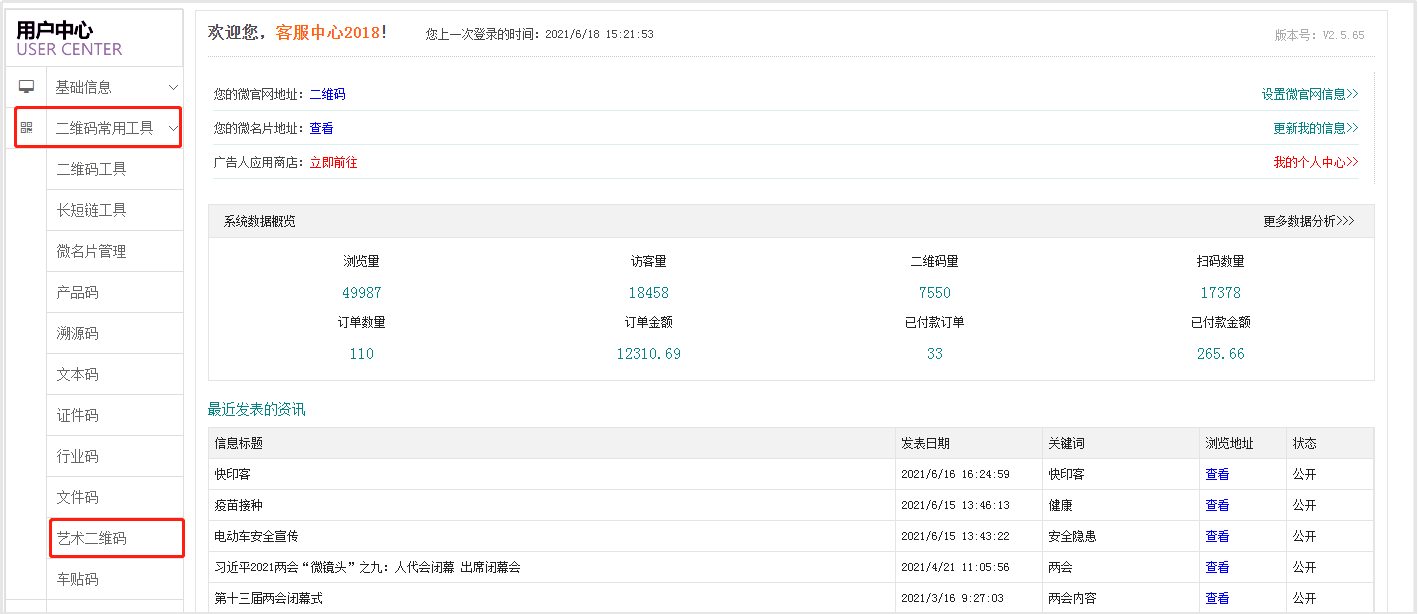Open 艺术二维码 in the sidebar

click(92, 538)
